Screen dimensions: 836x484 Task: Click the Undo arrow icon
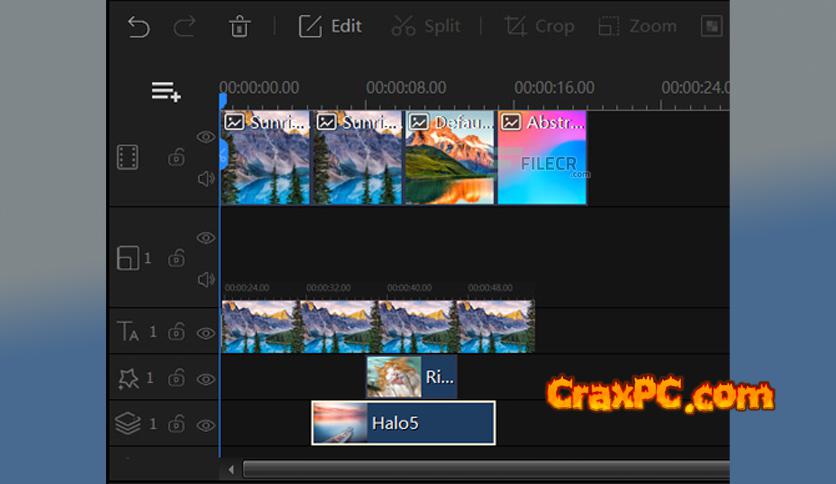pyautogui.click(x=138, y=27)
